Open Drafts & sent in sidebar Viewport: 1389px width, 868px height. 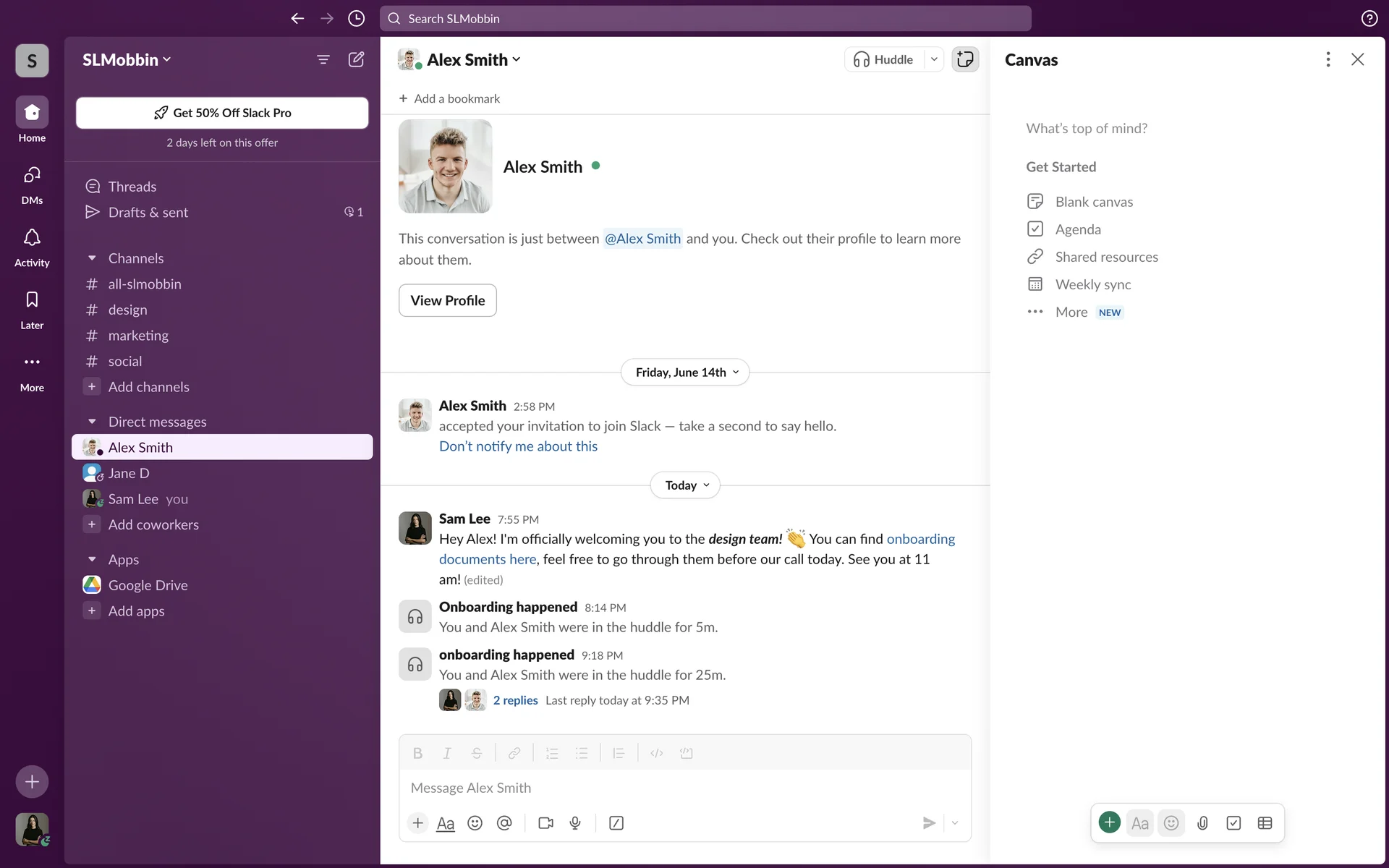148,212
